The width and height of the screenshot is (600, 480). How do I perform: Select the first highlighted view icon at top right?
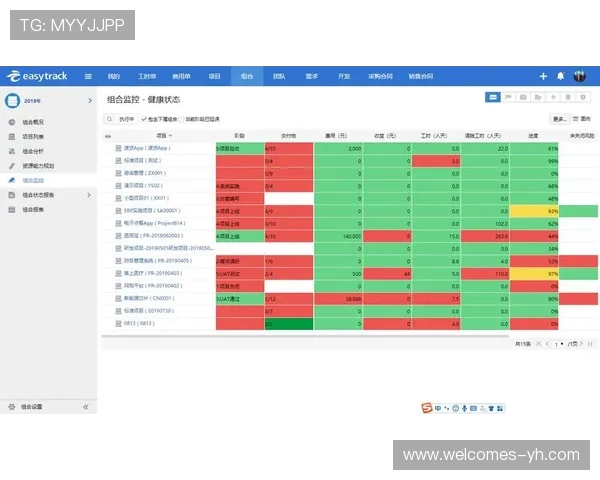(x=493, y=97)
